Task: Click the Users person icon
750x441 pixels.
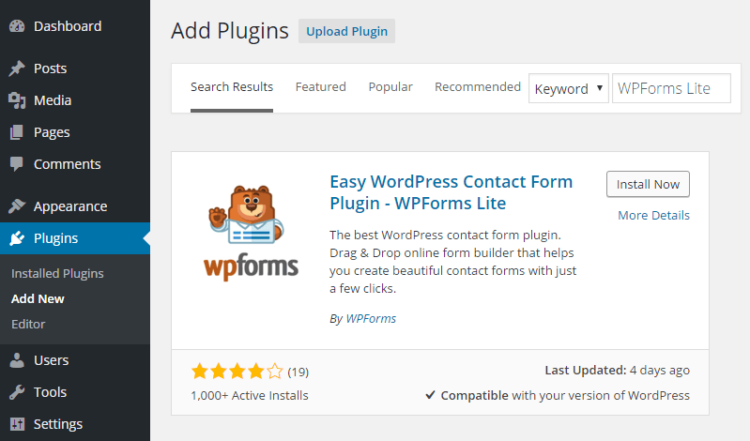Action: pos(17,361)
